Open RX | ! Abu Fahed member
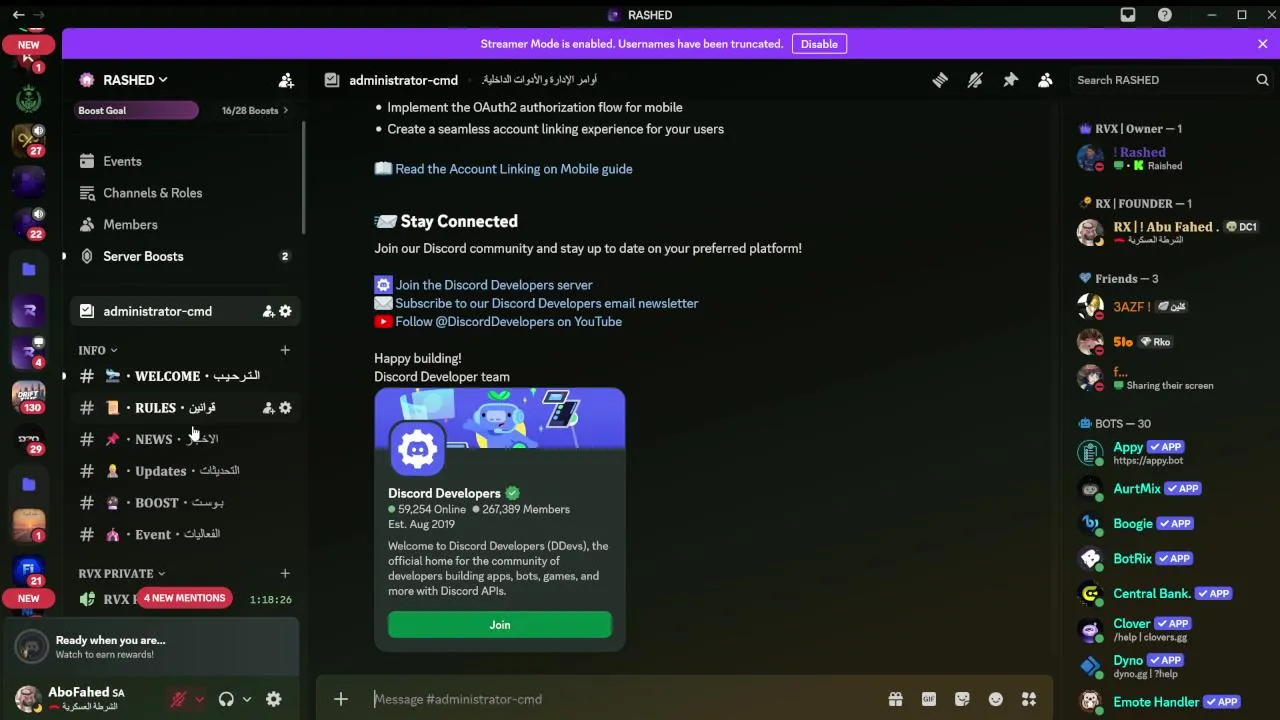The width and height of the screenshot is (1280, 720). click(x=1168, y=232)
